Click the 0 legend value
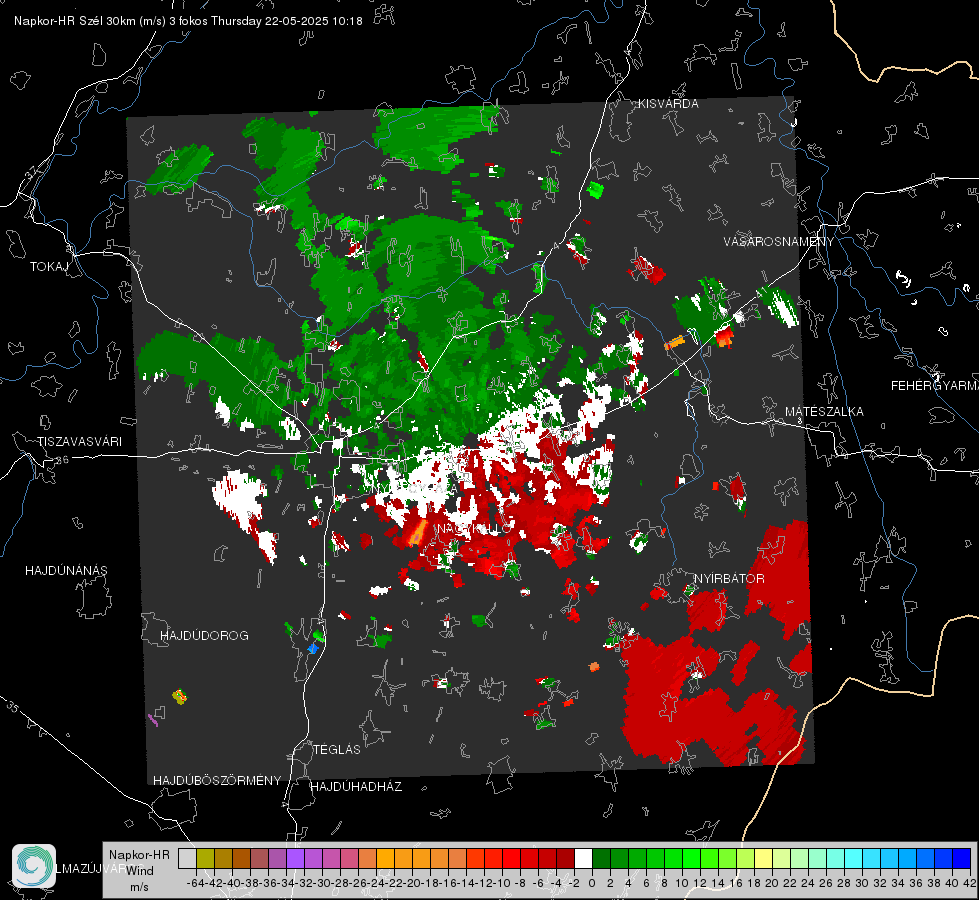 click(x=592, y=883)
